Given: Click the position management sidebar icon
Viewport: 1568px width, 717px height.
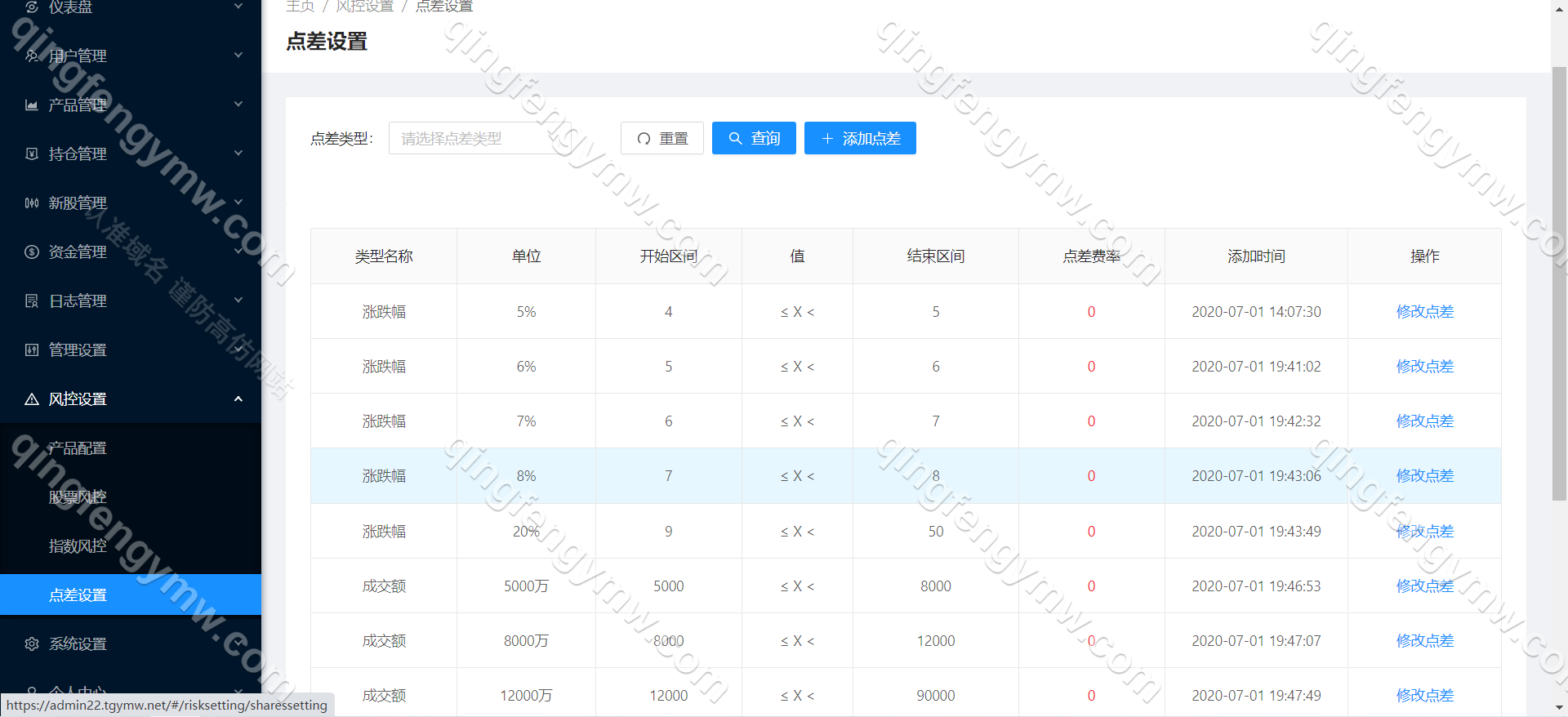Looking at the screenshot, I should point(32,154).
